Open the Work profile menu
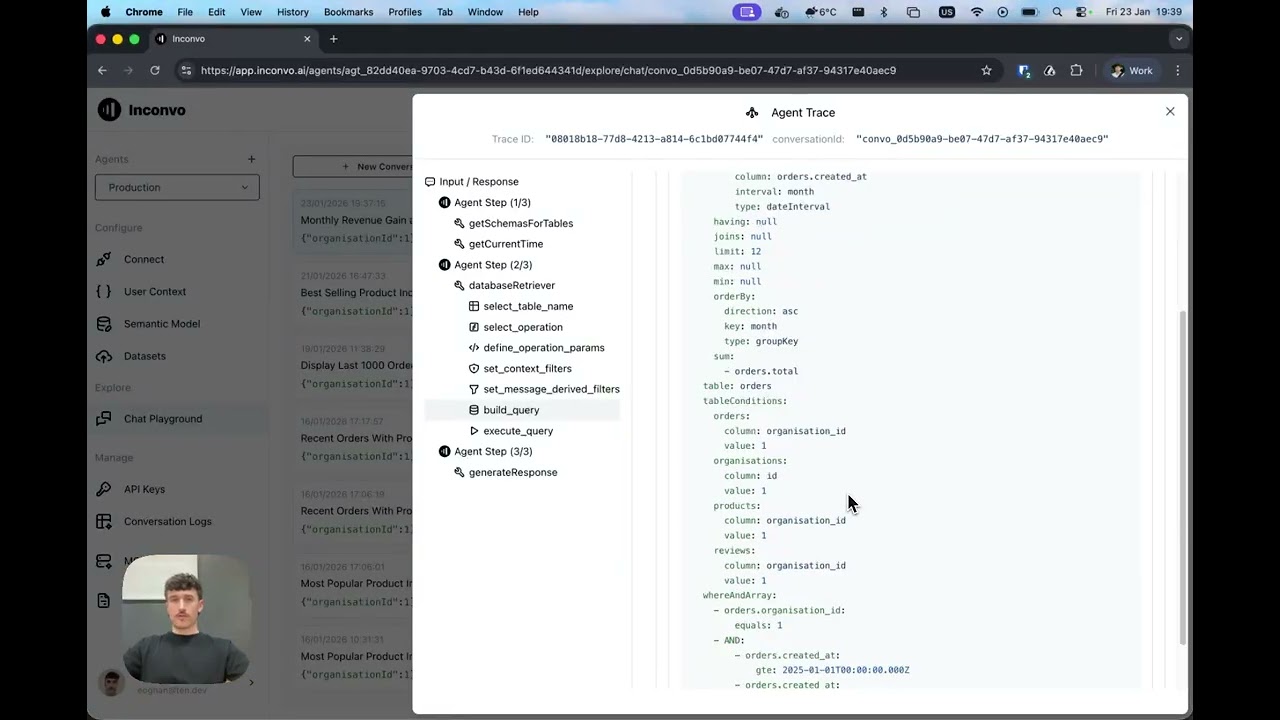 pos(1131,70)
